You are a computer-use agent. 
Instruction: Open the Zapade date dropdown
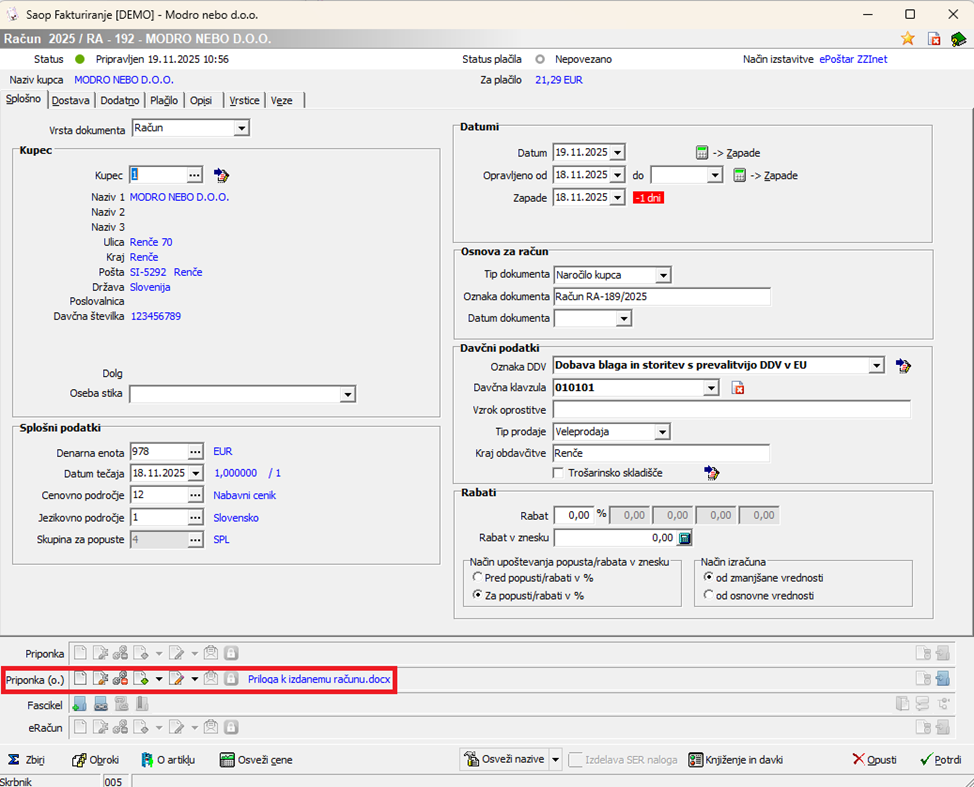point(617,198)
